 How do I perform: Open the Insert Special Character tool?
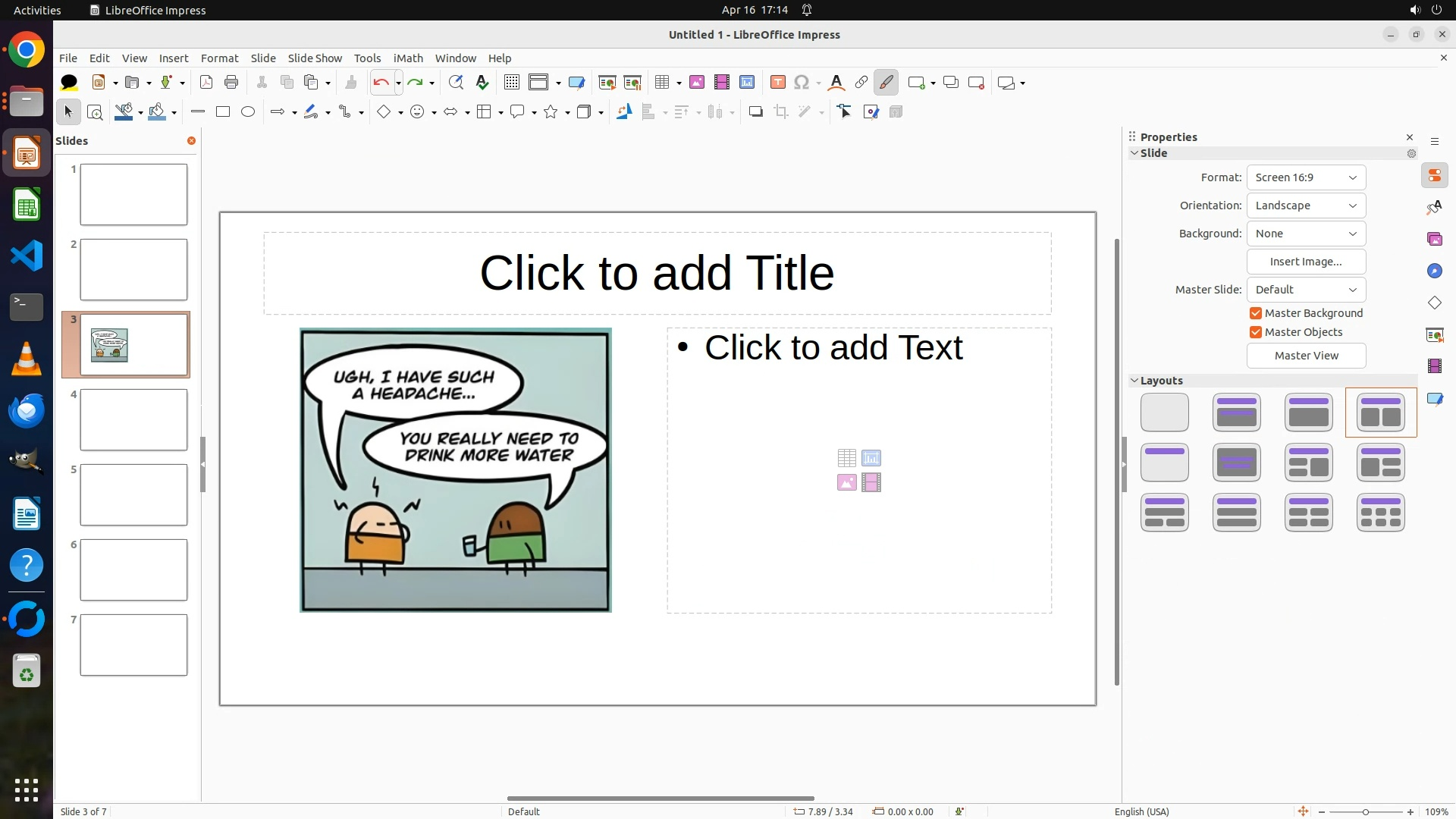[802, 83]
